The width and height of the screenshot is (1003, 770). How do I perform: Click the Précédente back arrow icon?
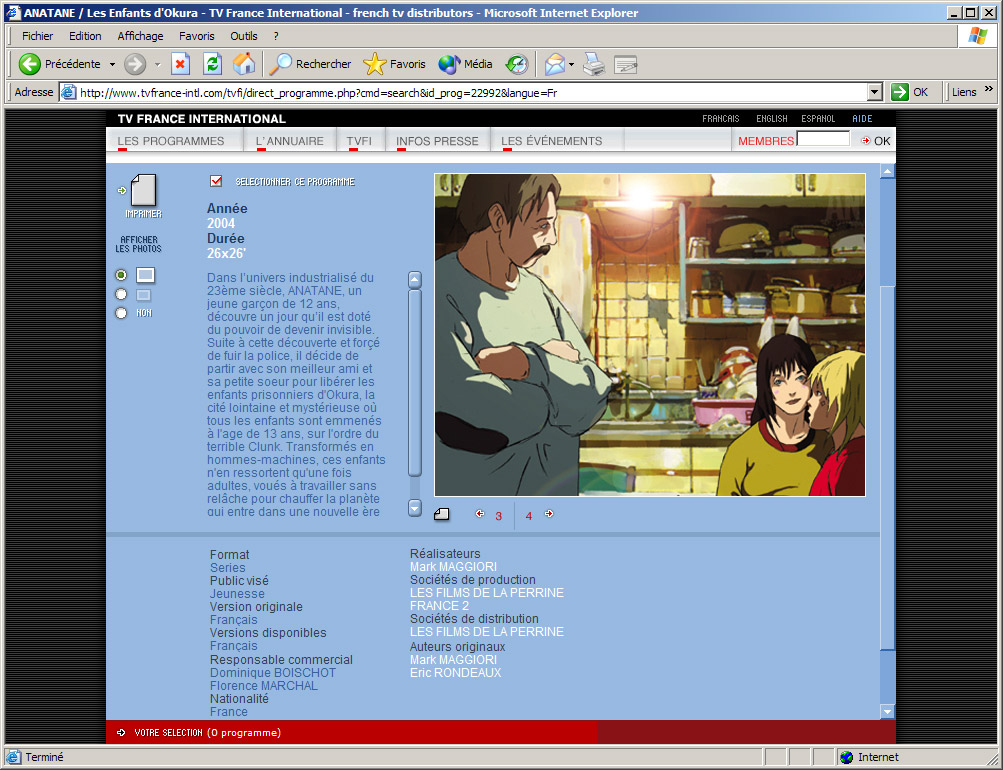(29, 64)
